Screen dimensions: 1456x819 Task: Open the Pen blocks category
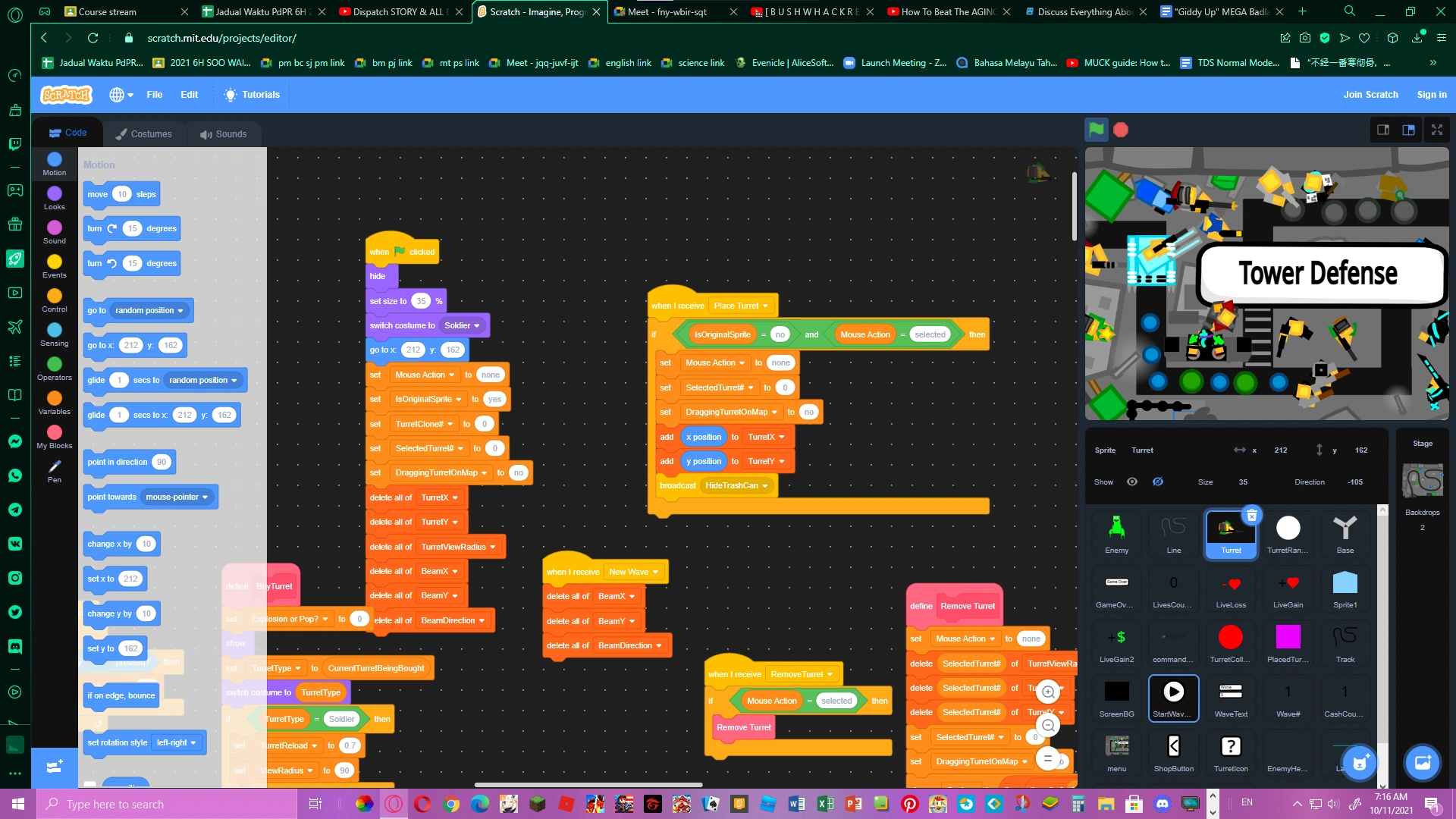point(54,470)
